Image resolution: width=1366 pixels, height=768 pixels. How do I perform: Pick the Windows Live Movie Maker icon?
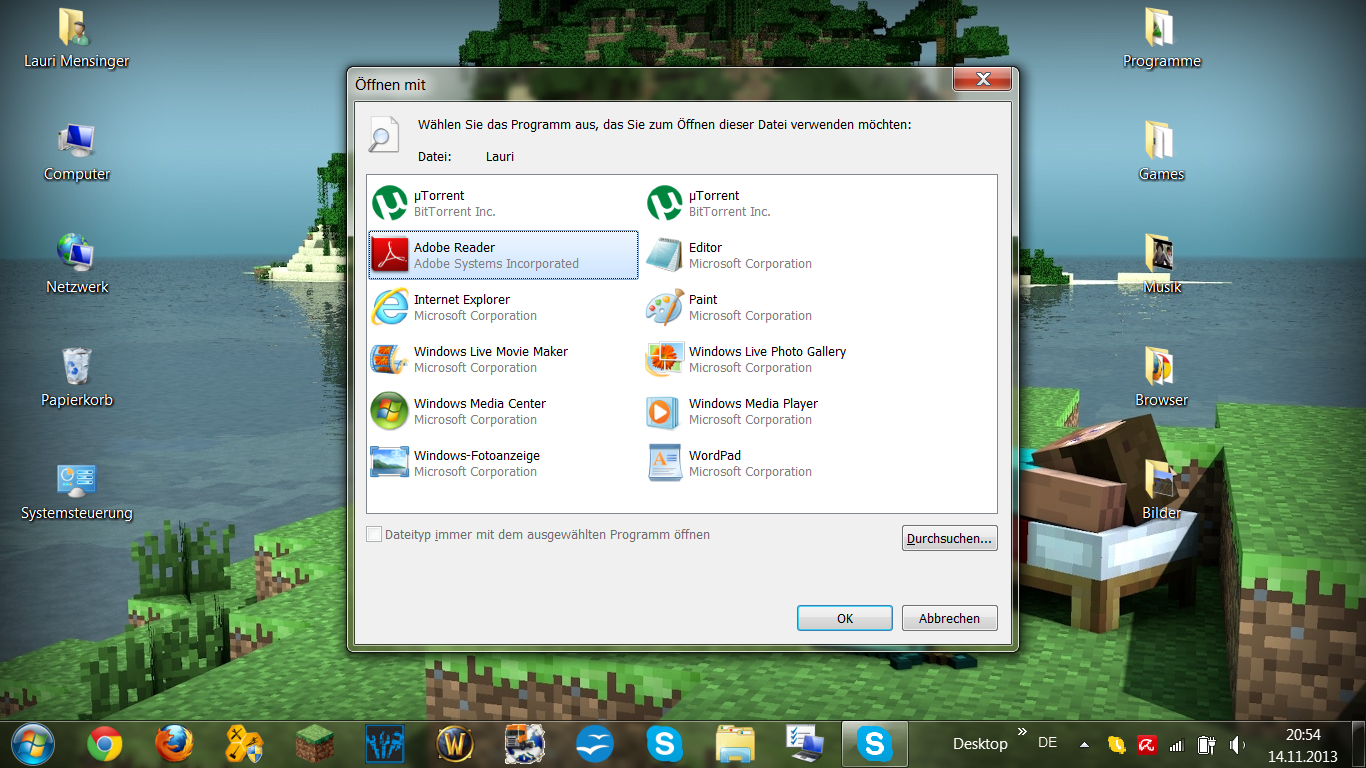tap(389, 359)
